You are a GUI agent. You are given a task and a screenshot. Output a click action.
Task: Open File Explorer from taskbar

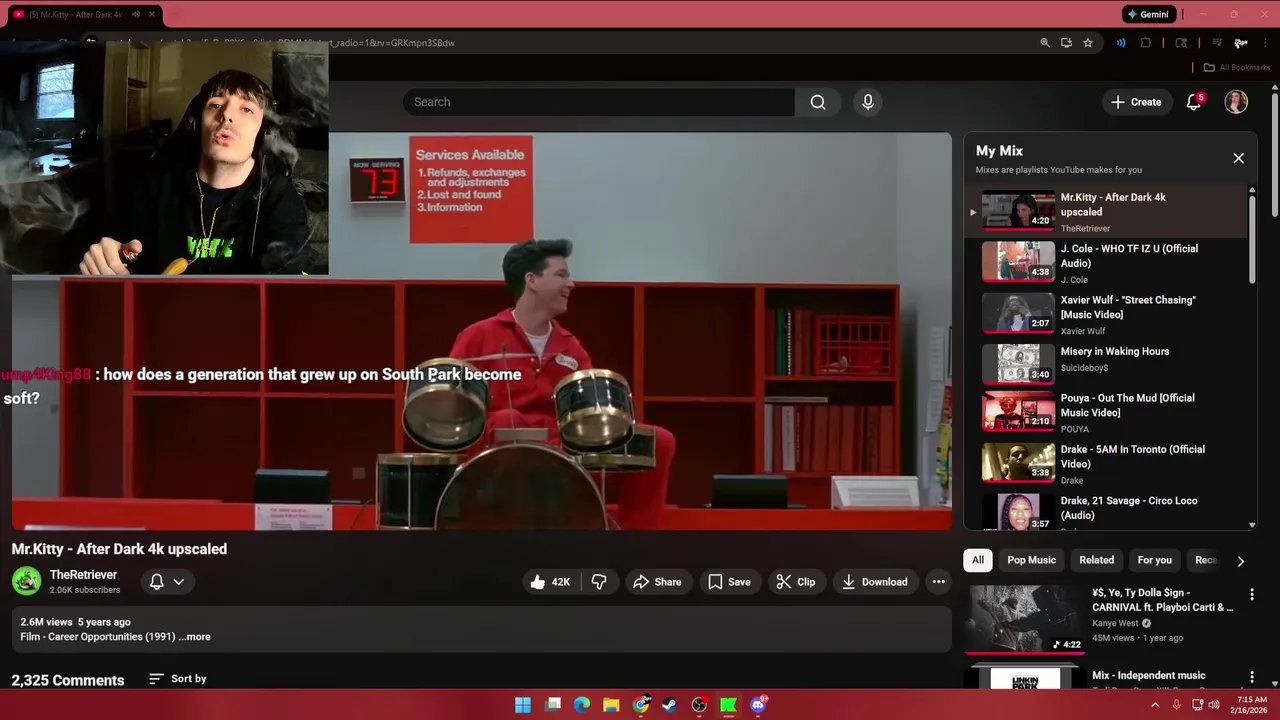click(x=611, y=705)
